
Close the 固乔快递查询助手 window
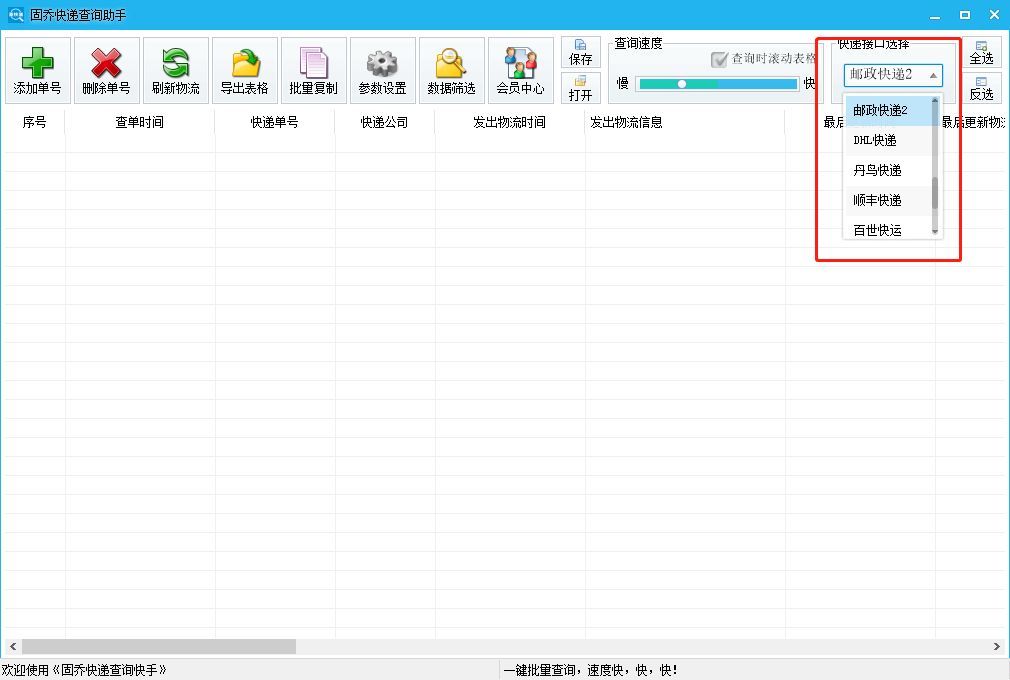(x=995, y=15)
